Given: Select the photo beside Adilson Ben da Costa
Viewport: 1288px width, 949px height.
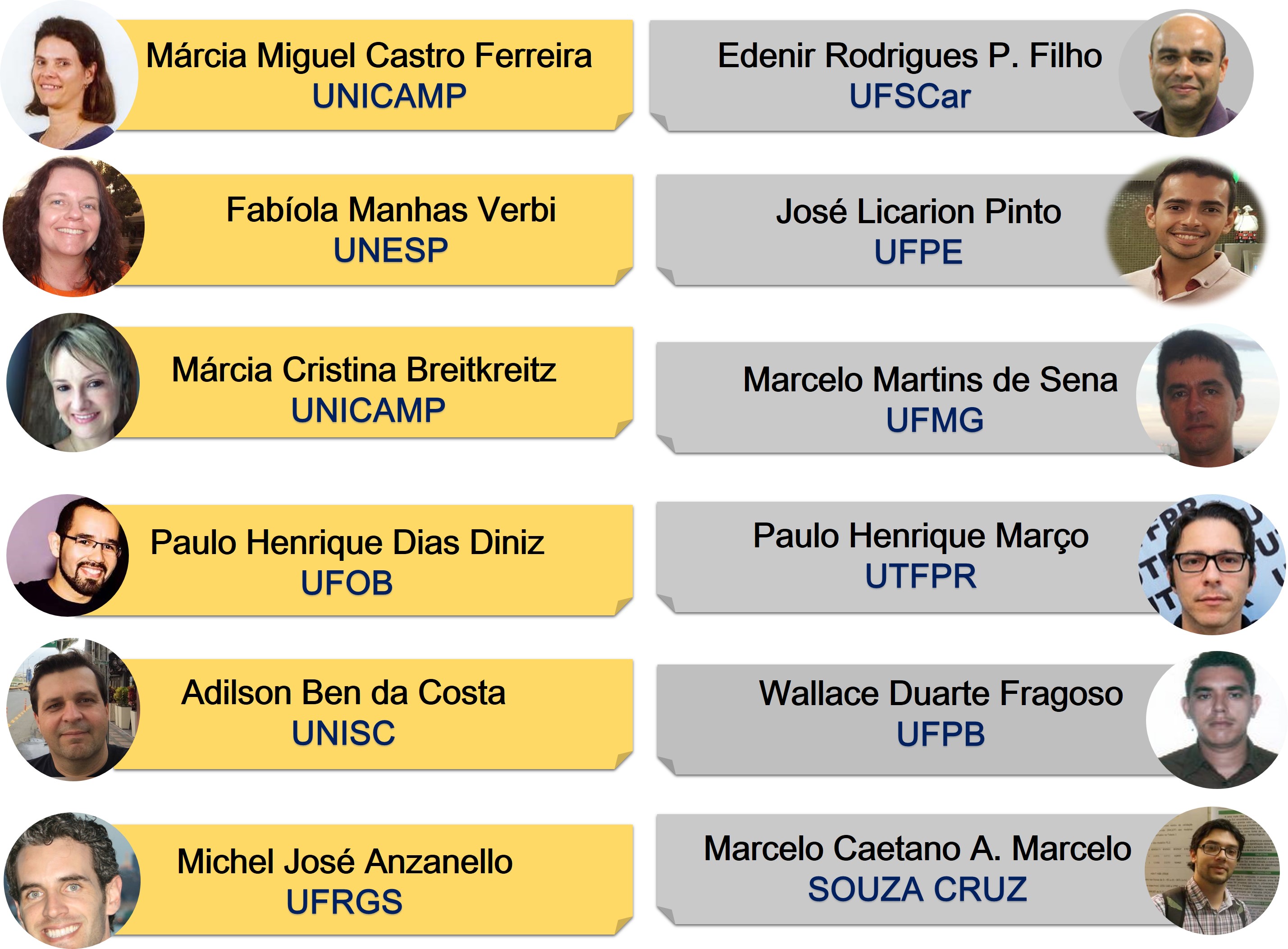Looking at the screenshot, I should click(x=73, y=710).
